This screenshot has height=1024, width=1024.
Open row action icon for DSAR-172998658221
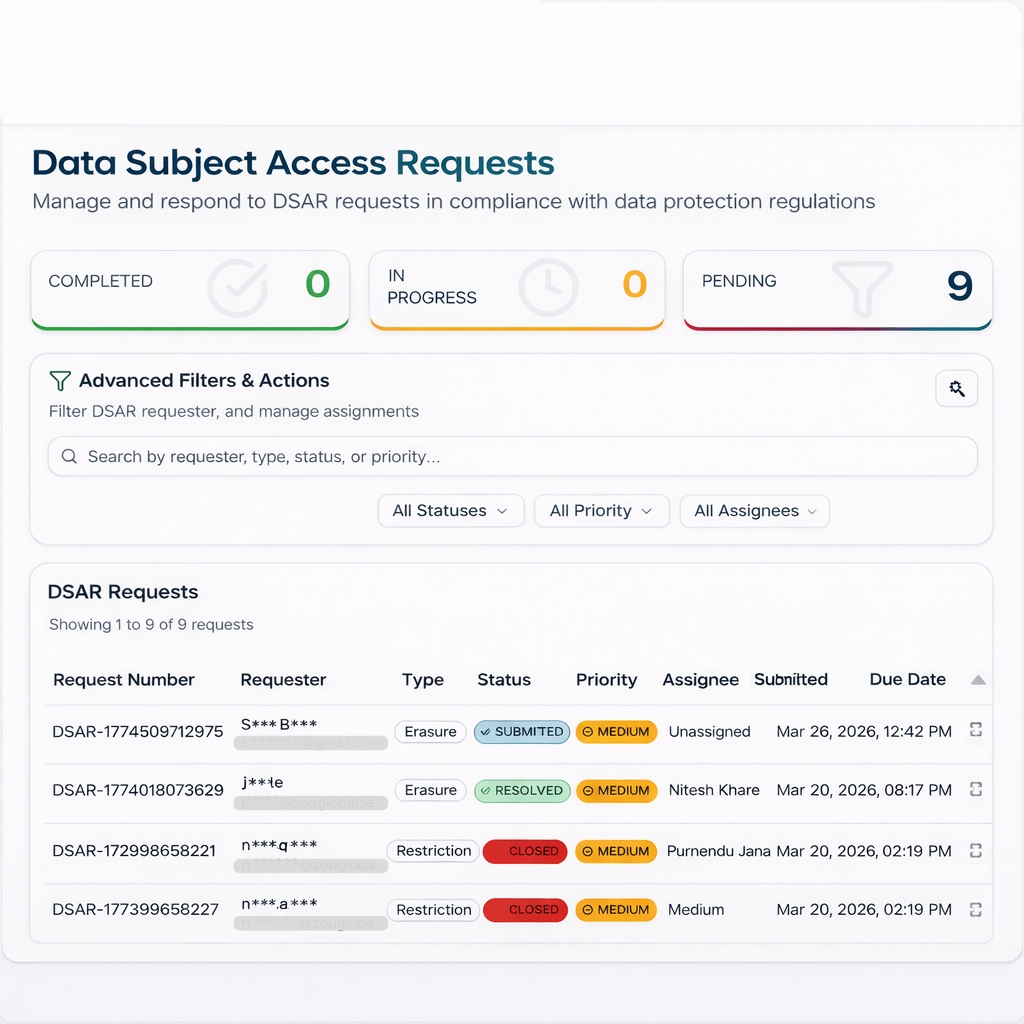pos(976,851)
